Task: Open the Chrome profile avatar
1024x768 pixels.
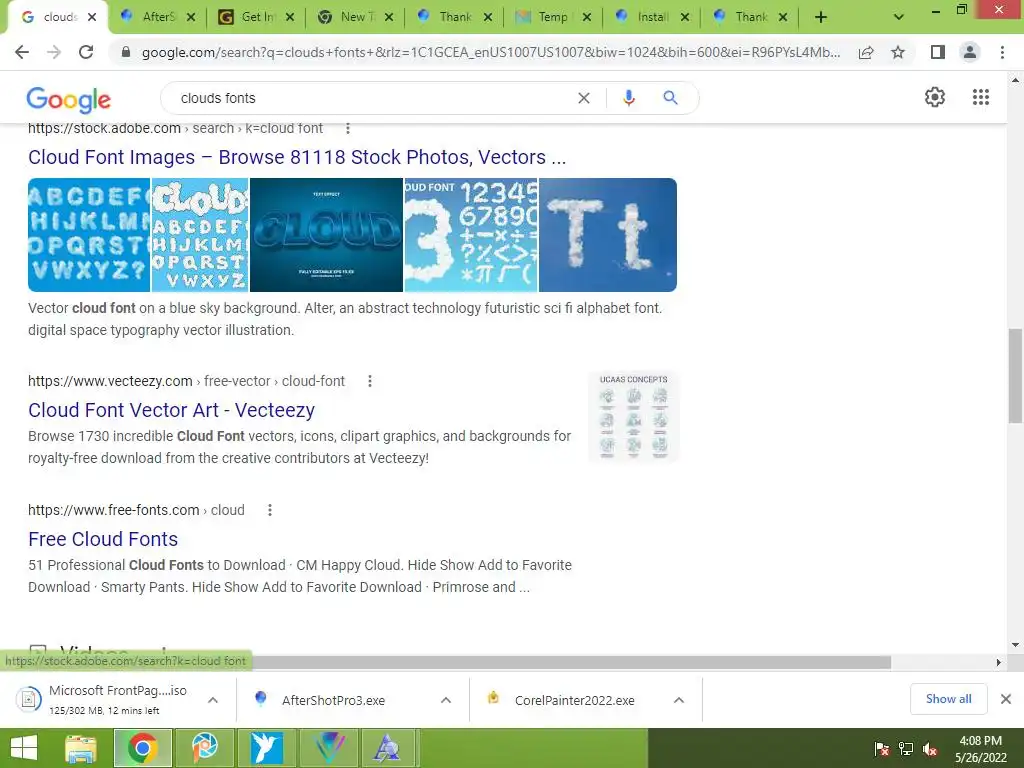Action: point(970,52)
